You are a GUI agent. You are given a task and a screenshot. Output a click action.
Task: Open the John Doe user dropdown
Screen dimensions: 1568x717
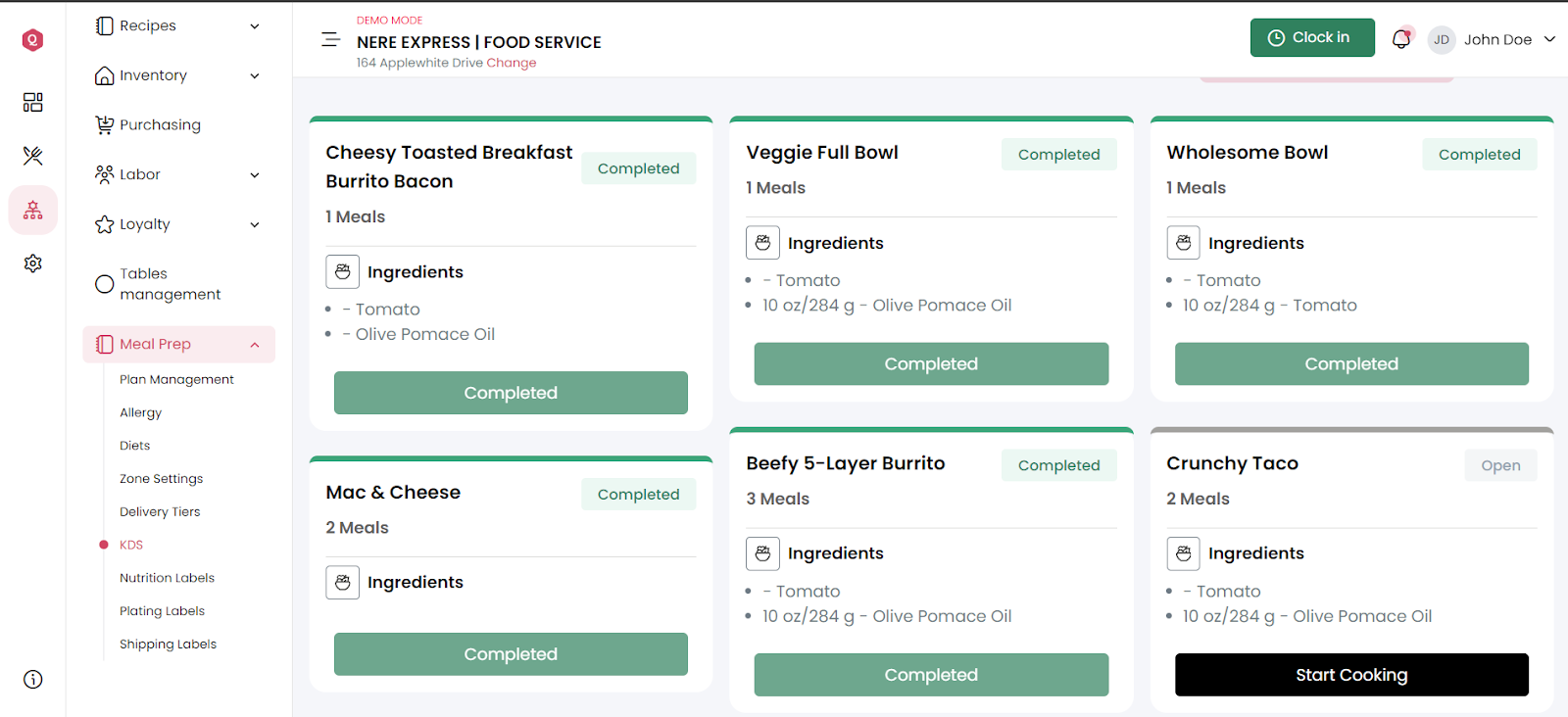click(x=1492, y=39)
